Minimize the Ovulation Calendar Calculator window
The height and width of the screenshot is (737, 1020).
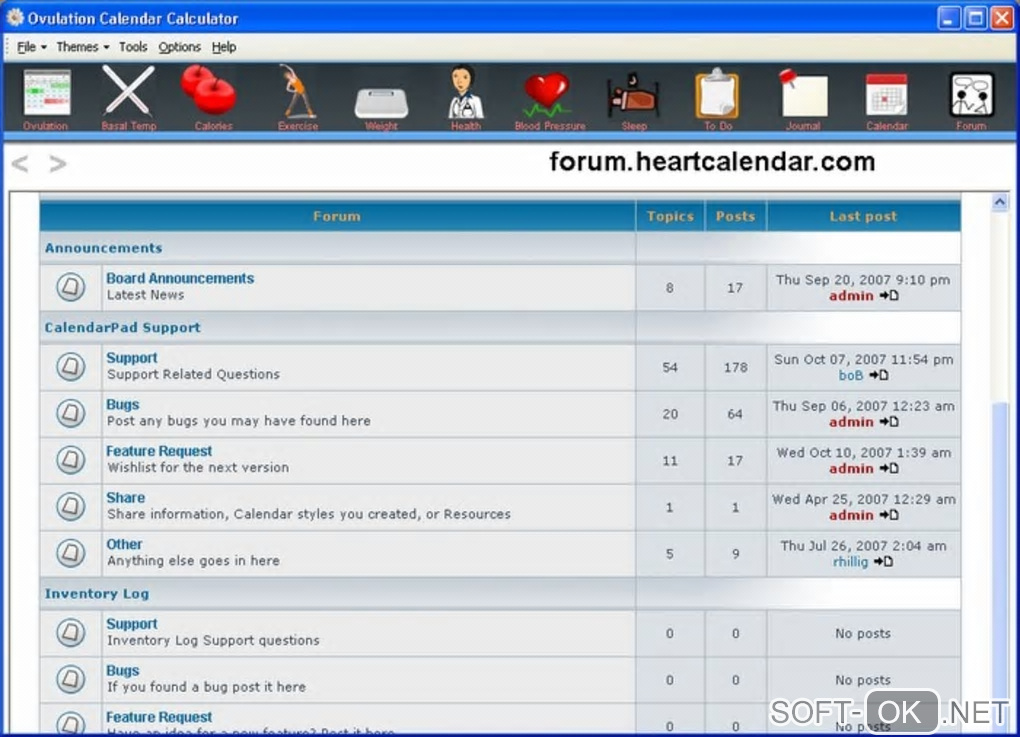click(x=948, y=18)
